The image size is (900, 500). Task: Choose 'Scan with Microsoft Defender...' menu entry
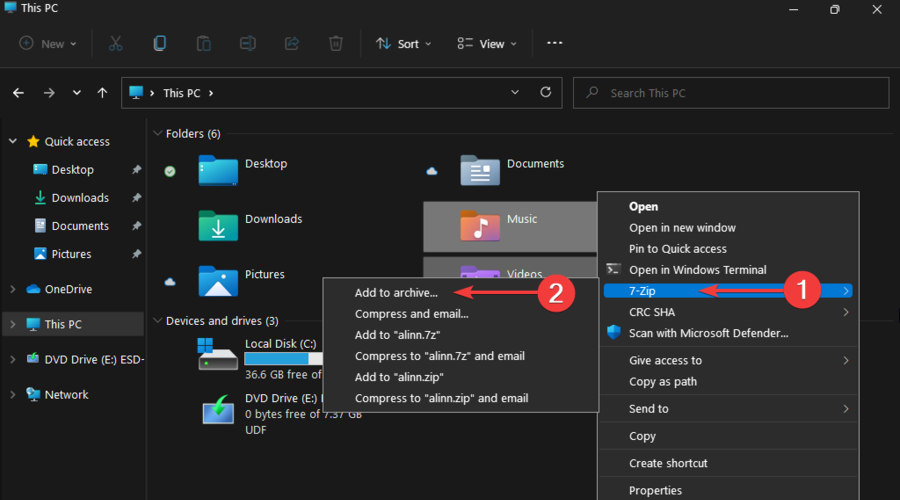[x=708, y=333]
